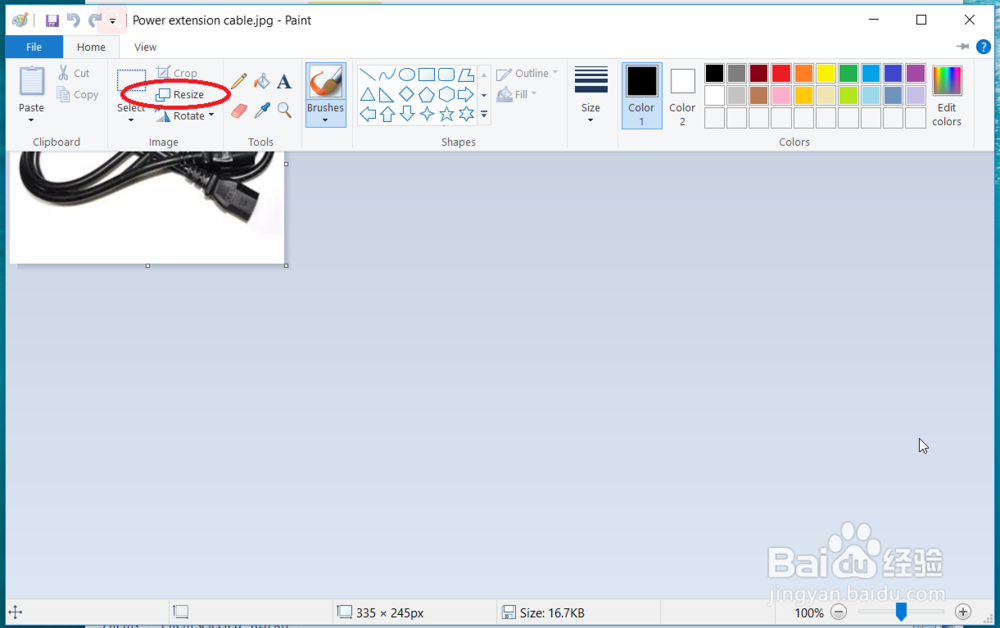Switch to the Home tab
The height and width of the screenshot is (628, 1000).
[x=91, y=47]
